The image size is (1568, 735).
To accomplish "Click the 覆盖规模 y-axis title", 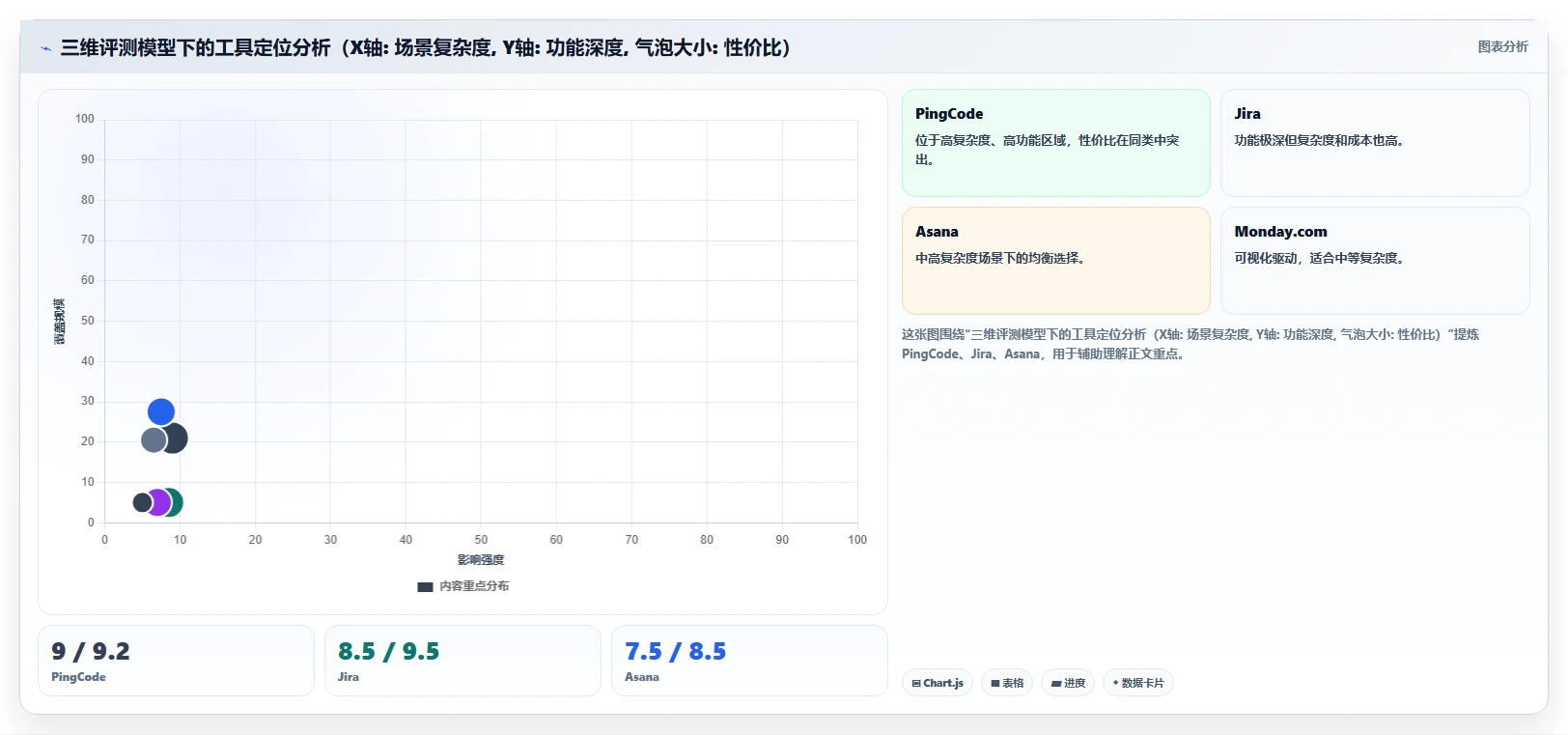I will (60, 322).
